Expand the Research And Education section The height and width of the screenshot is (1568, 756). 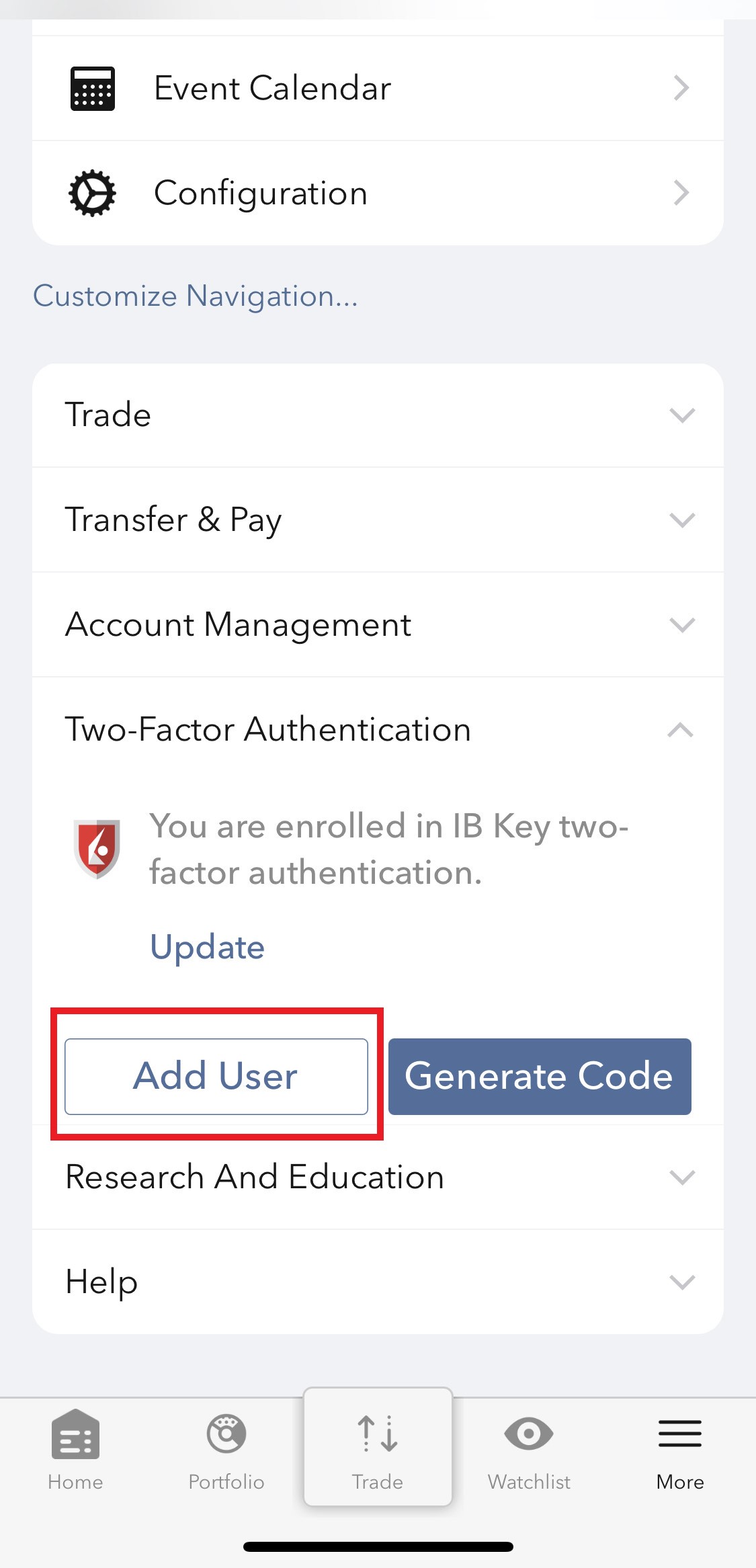click(378, 1177)
